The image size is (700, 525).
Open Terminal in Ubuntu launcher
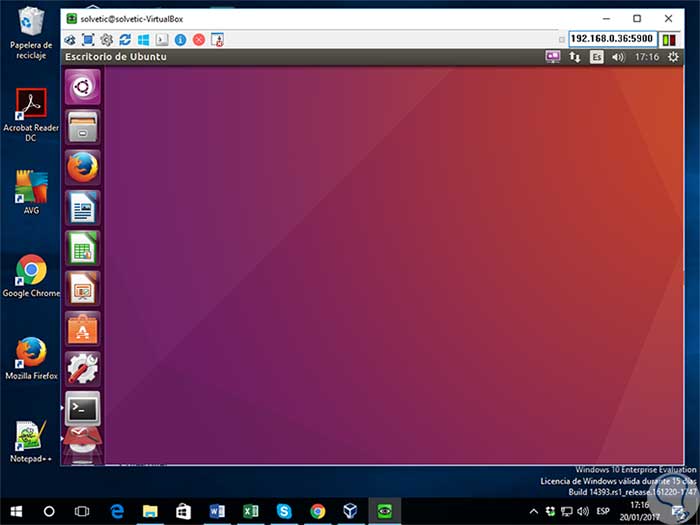[83, 409]
